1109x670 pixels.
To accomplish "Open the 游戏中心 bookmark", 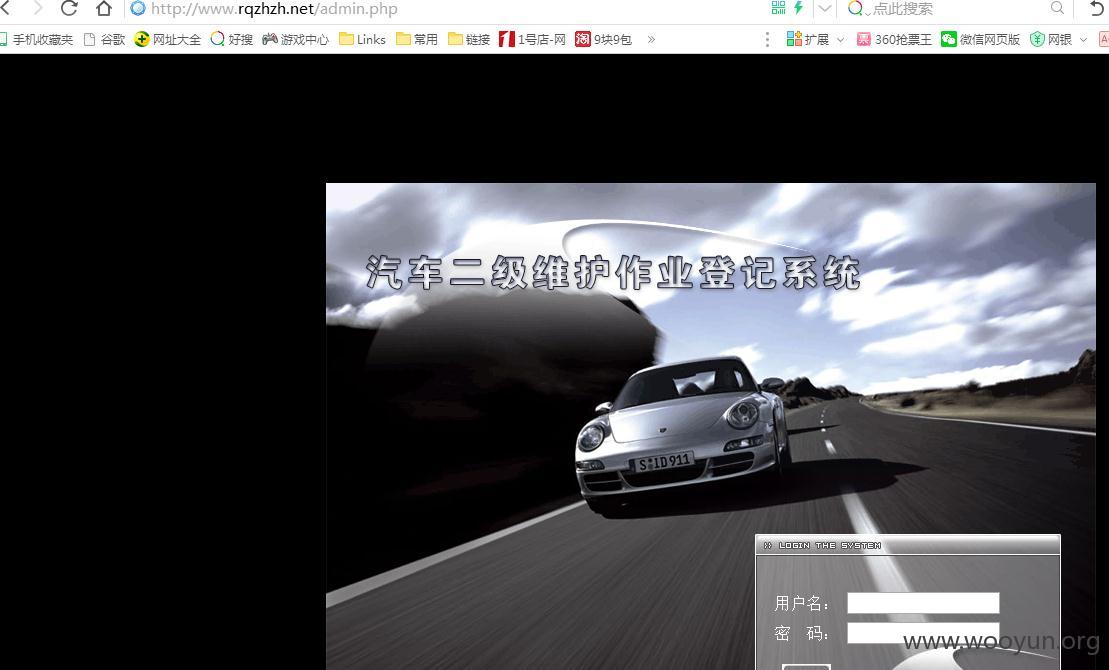I will point(296,40).
